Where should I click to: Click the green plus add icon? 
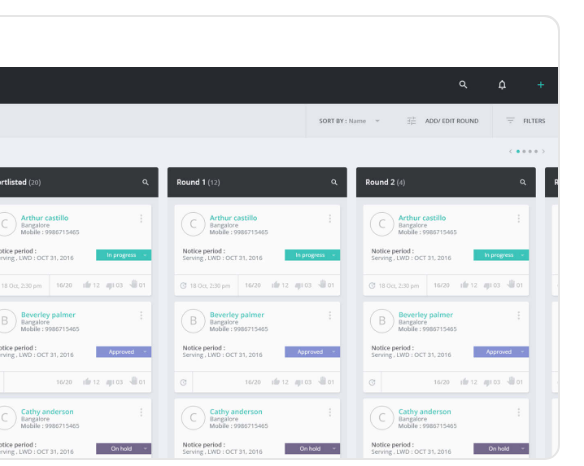point(540,85)
